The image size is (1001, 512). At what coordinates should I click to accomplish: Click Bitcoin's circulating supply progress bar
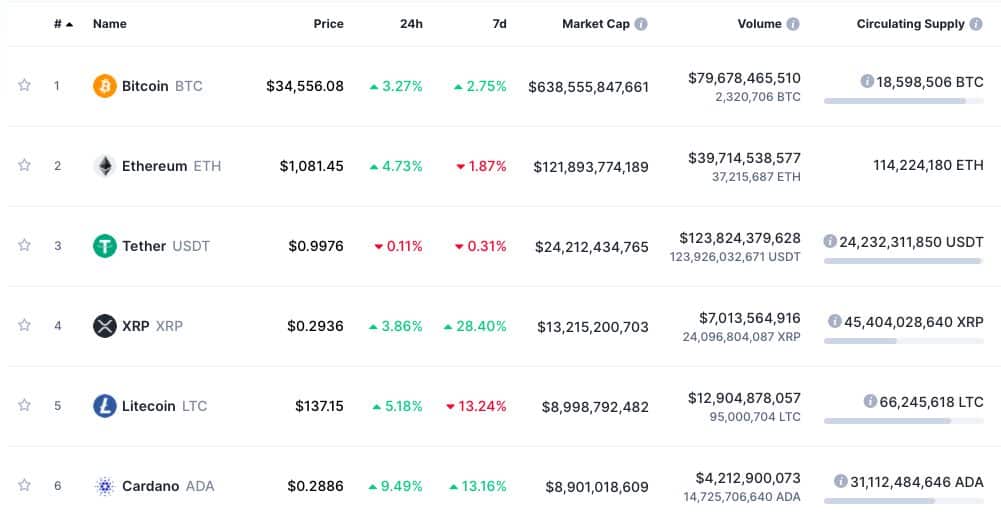pyautogui.click(x=903, y=101)
